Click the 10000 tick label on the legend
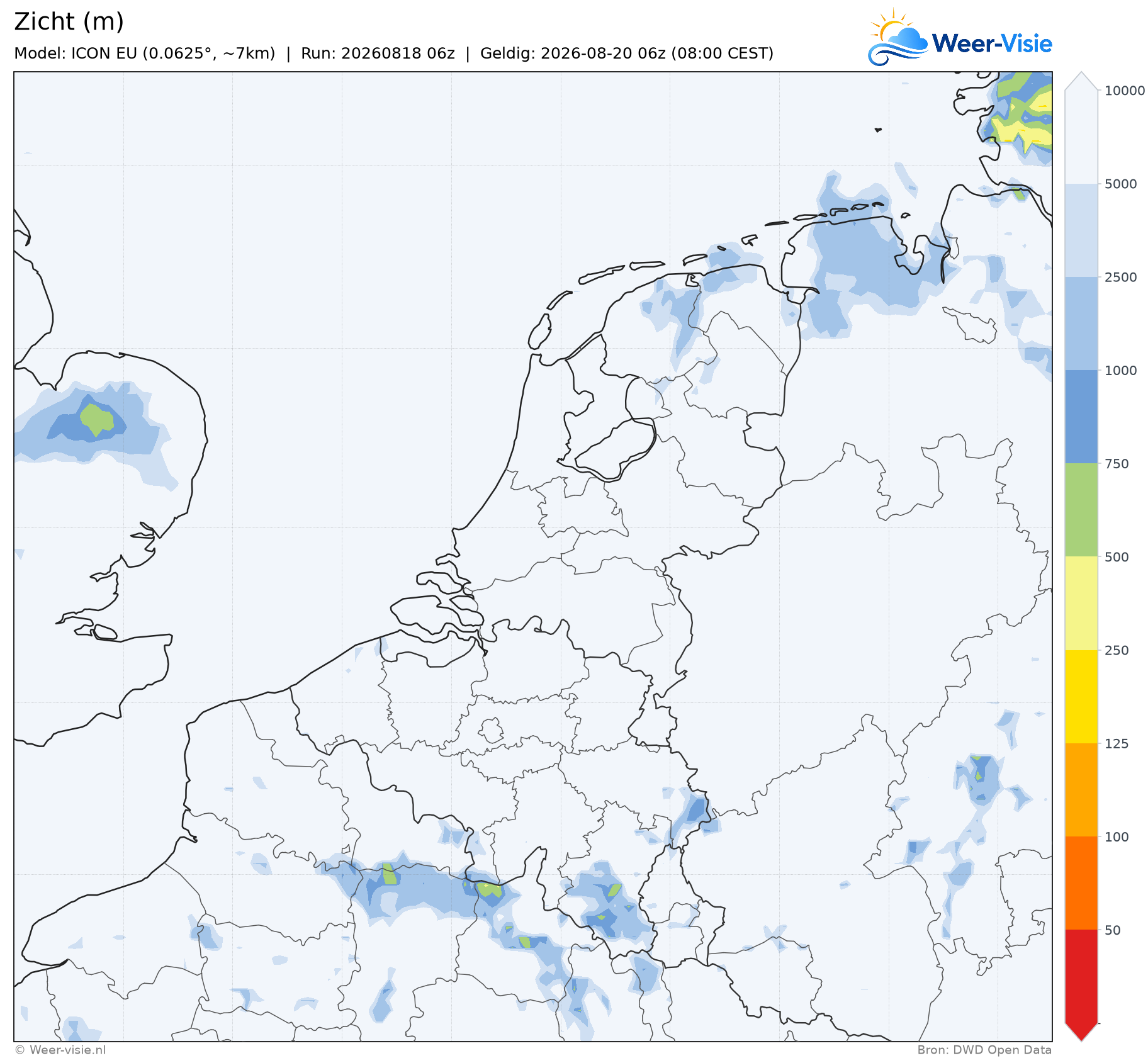The image size is (1148, 1058). click(x=1125, y=91)
